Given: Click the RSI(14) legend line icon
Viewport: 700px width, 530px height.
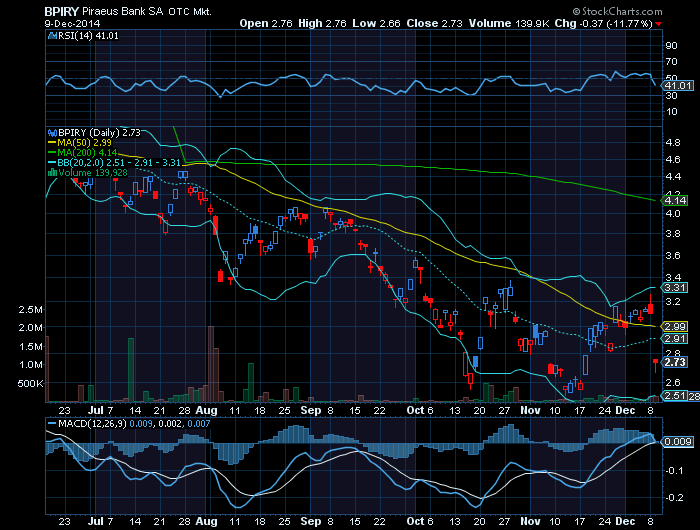Looking at the screenshot, I should coord(52,36).
